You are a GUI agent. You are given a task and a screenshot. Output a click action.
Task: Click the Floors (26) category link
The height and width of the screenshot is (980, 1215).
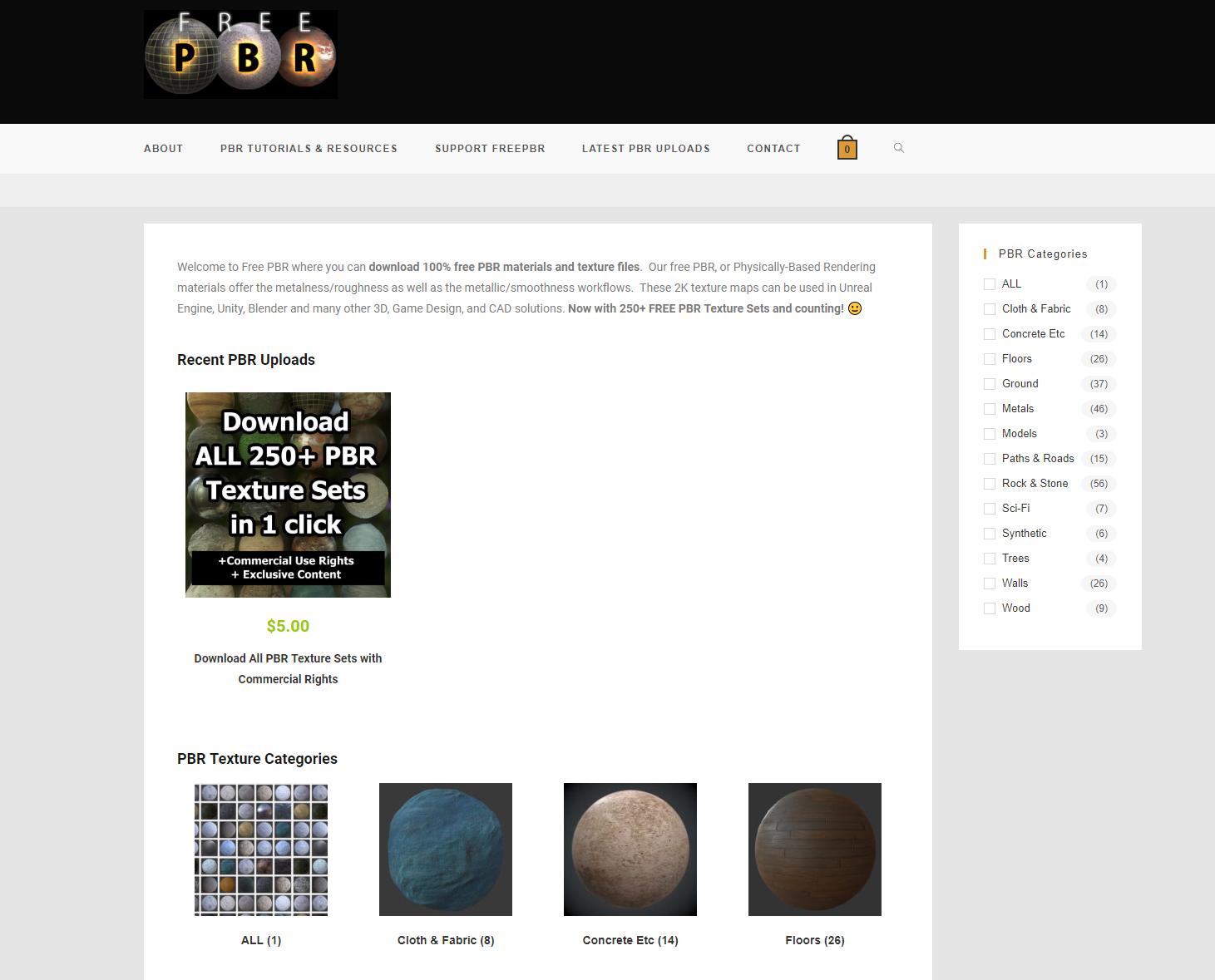click(815, 940)
